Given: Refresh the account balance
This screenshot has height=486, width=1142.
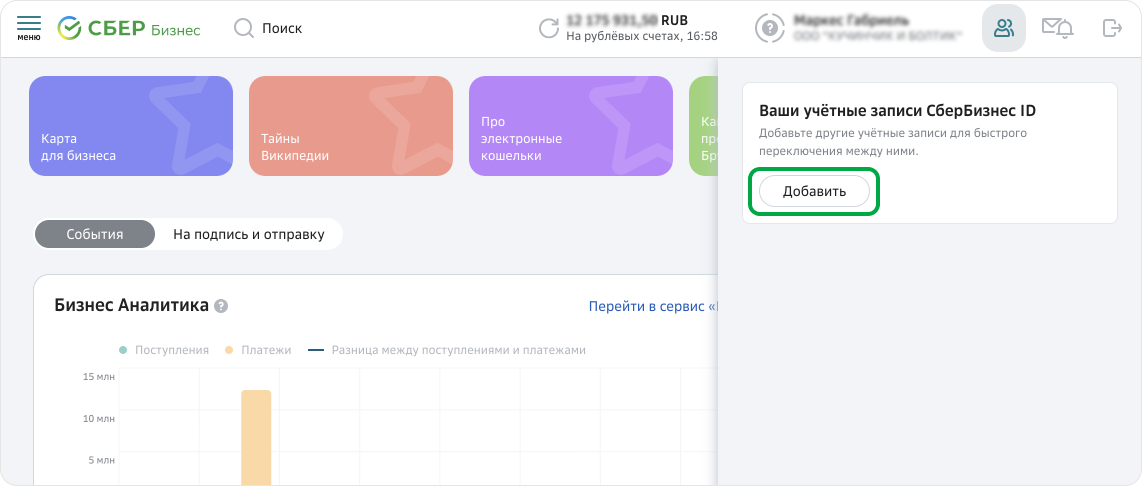Looking at the screenshot, I should point(548,28).
